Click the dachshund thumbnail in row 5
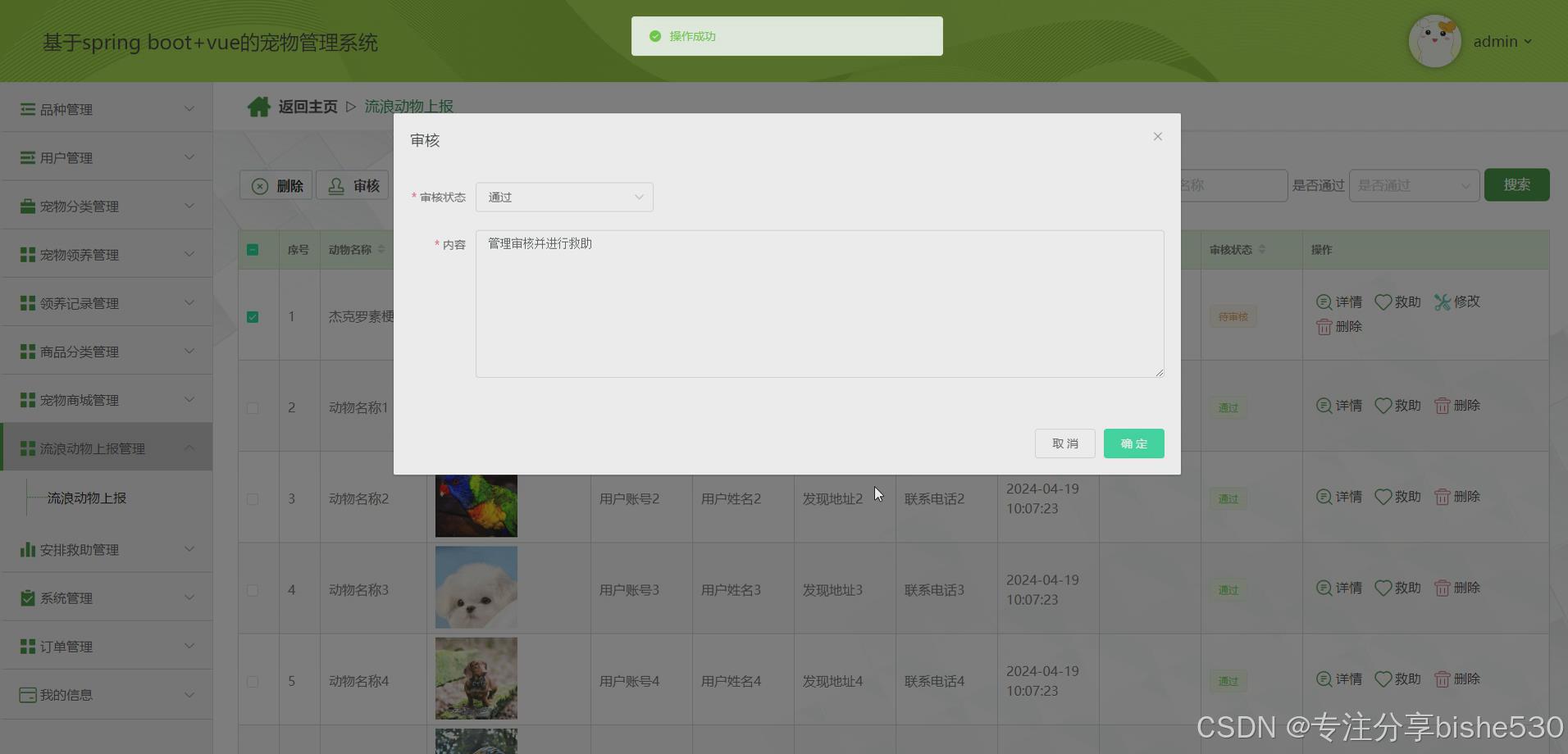This screenshot has width=1568, height=754. 476,679
